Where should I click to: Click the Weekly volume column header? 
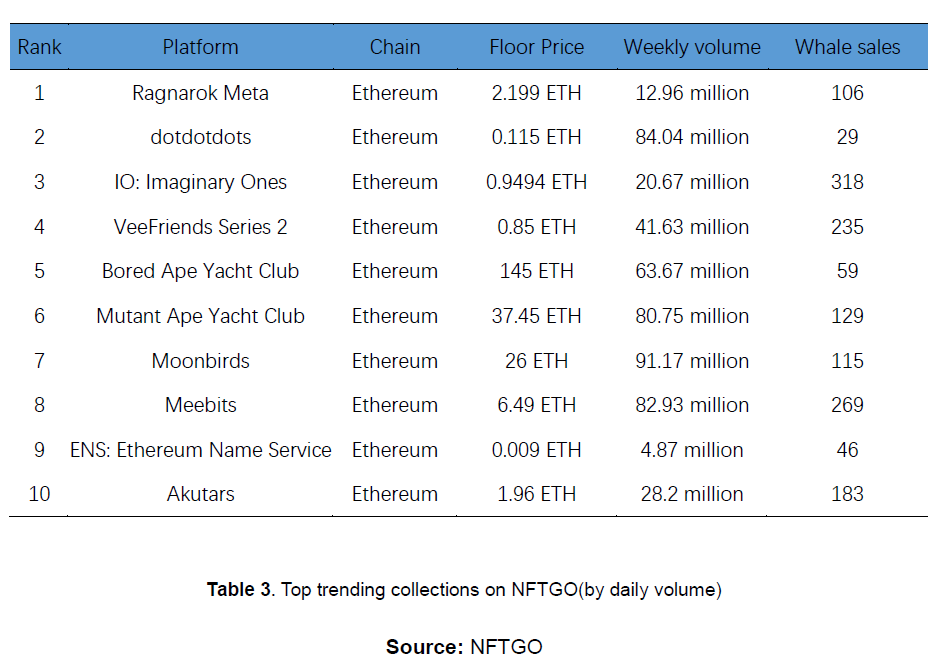tap(692, 47)
